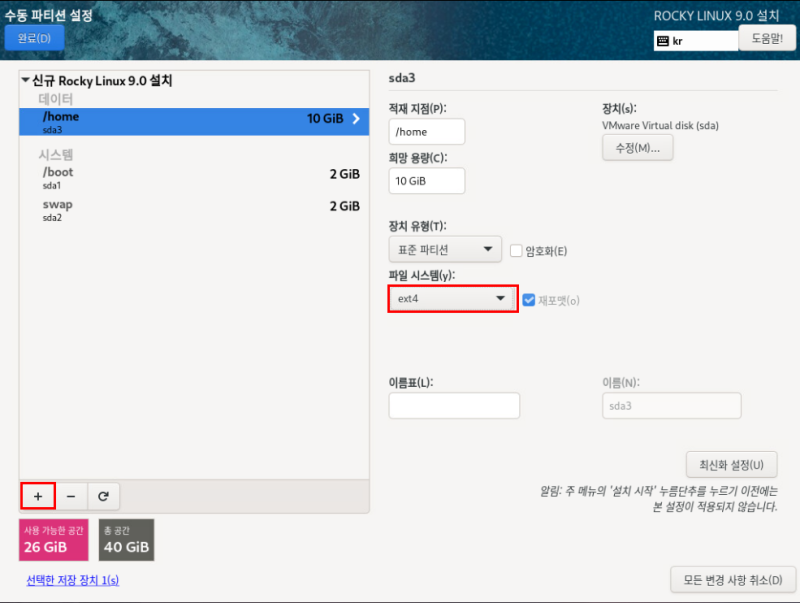Click the 데이터 section heading
Screen dimensions: 800x603
[56, 99]
